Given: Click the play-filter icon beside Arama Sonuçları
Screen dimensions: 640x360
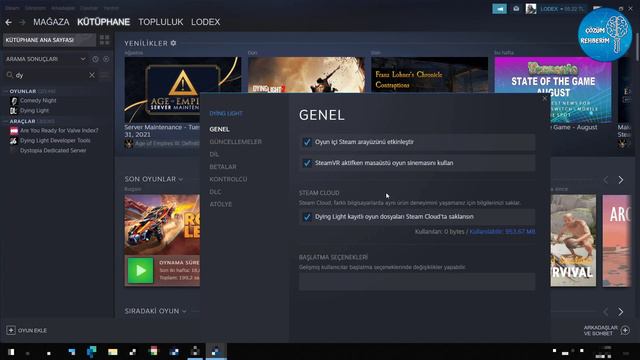Looking at the screenshot, I should (x=106, y=59).
